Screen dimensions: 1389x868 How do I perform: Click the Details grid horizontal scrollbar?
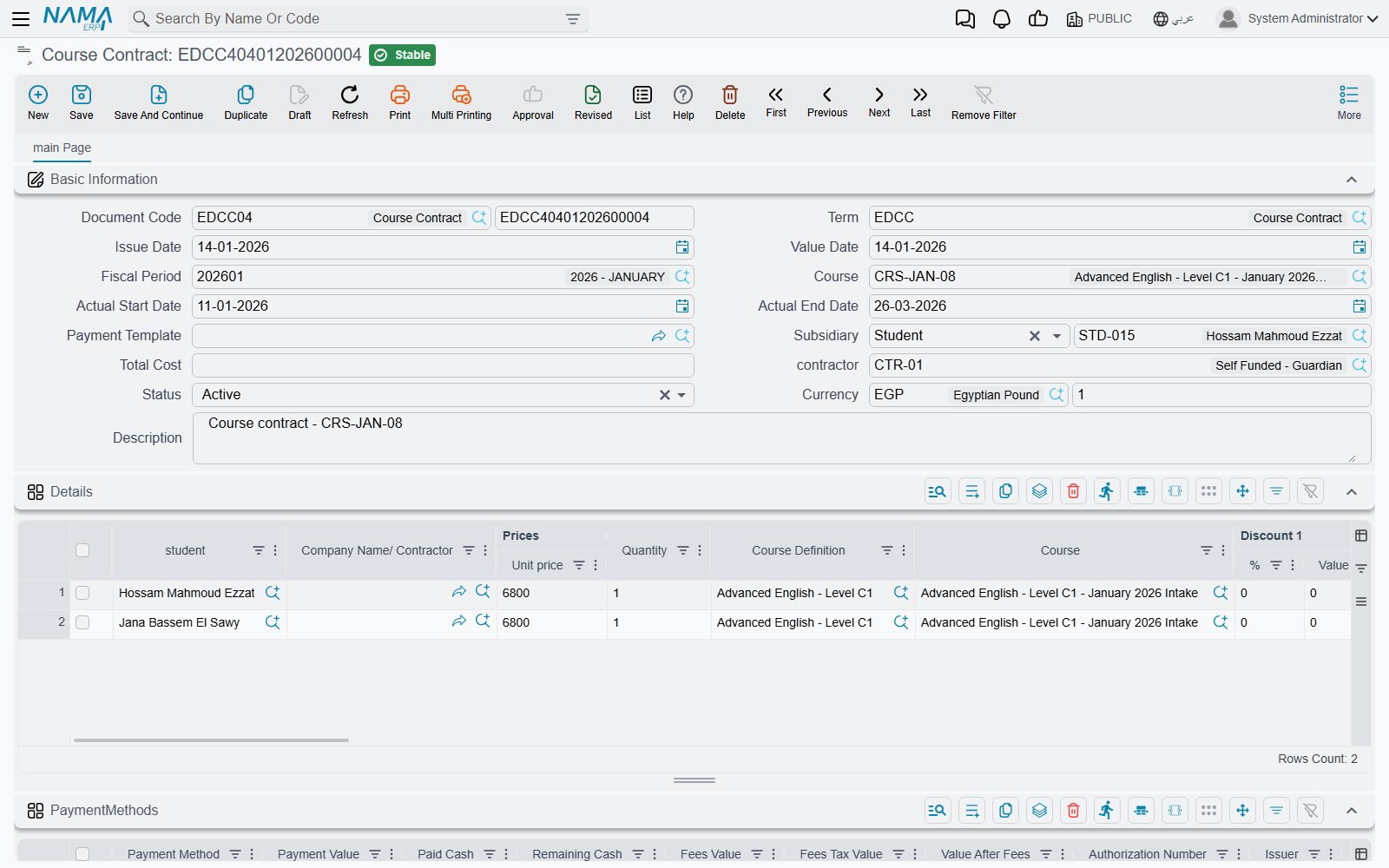[211, 740]
